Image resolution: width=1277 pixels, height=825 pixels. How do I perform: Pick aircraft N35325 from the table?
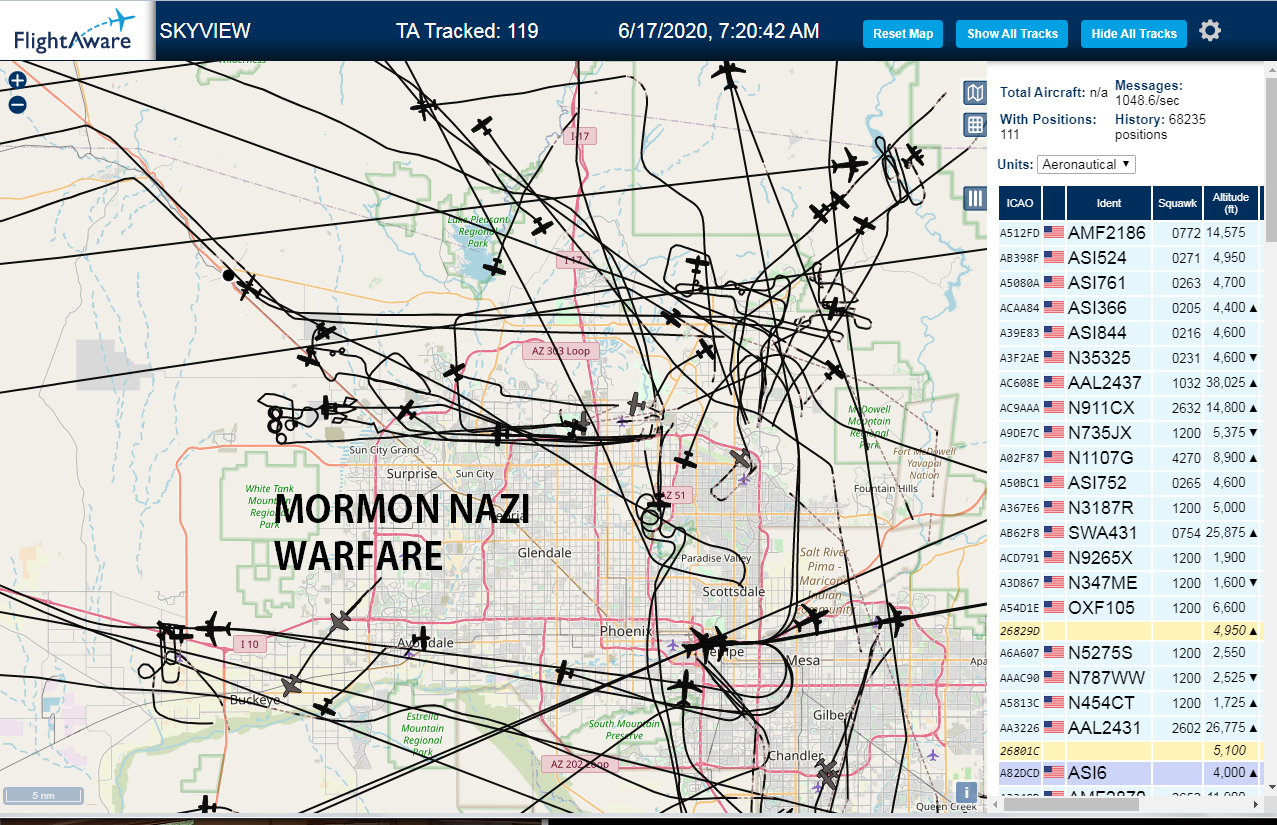coord(1129,358)
